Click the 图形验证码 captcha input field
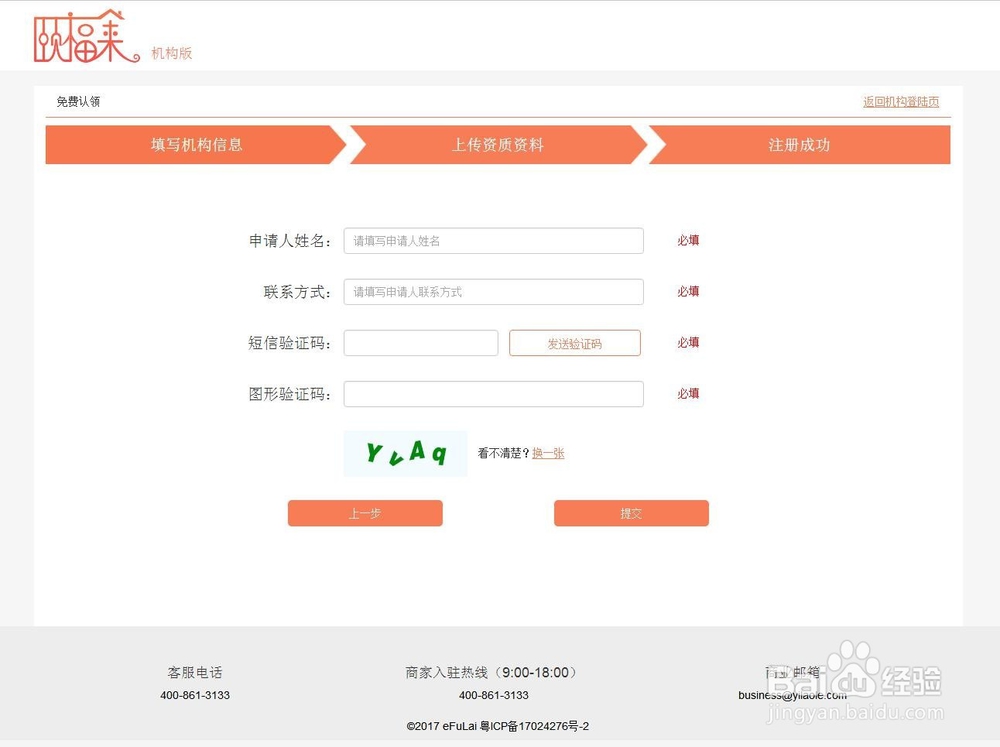1000x747 pixels. [493, 393]
